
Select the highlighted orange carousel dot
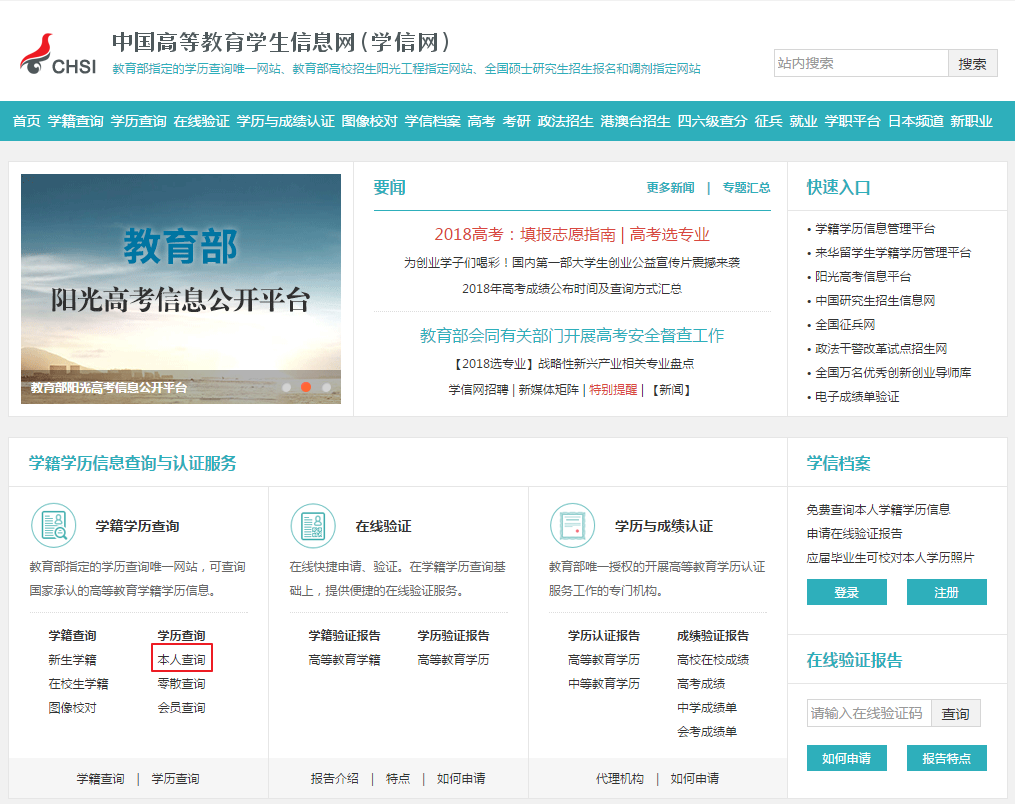click(306, 386)
